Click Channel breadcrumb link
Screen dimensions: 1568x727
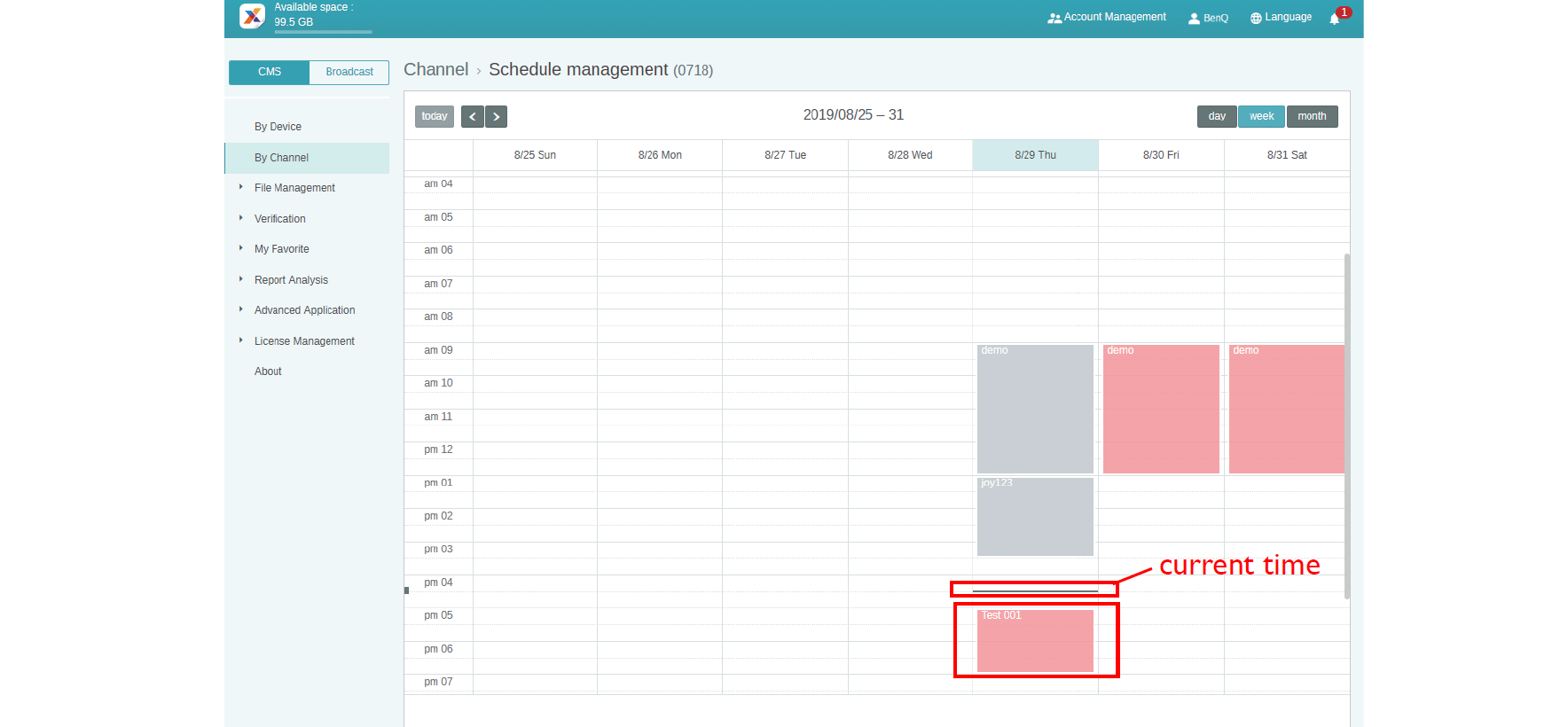point(435,70)
